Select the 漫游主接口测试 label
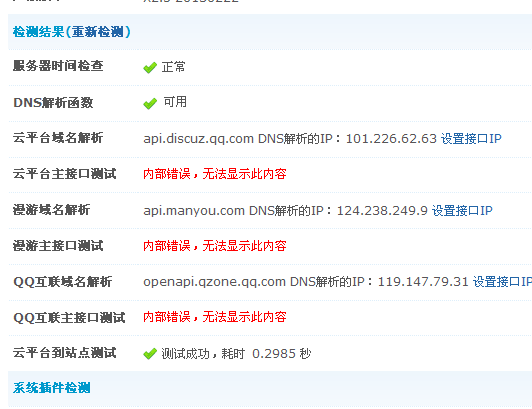 (58, 246)
